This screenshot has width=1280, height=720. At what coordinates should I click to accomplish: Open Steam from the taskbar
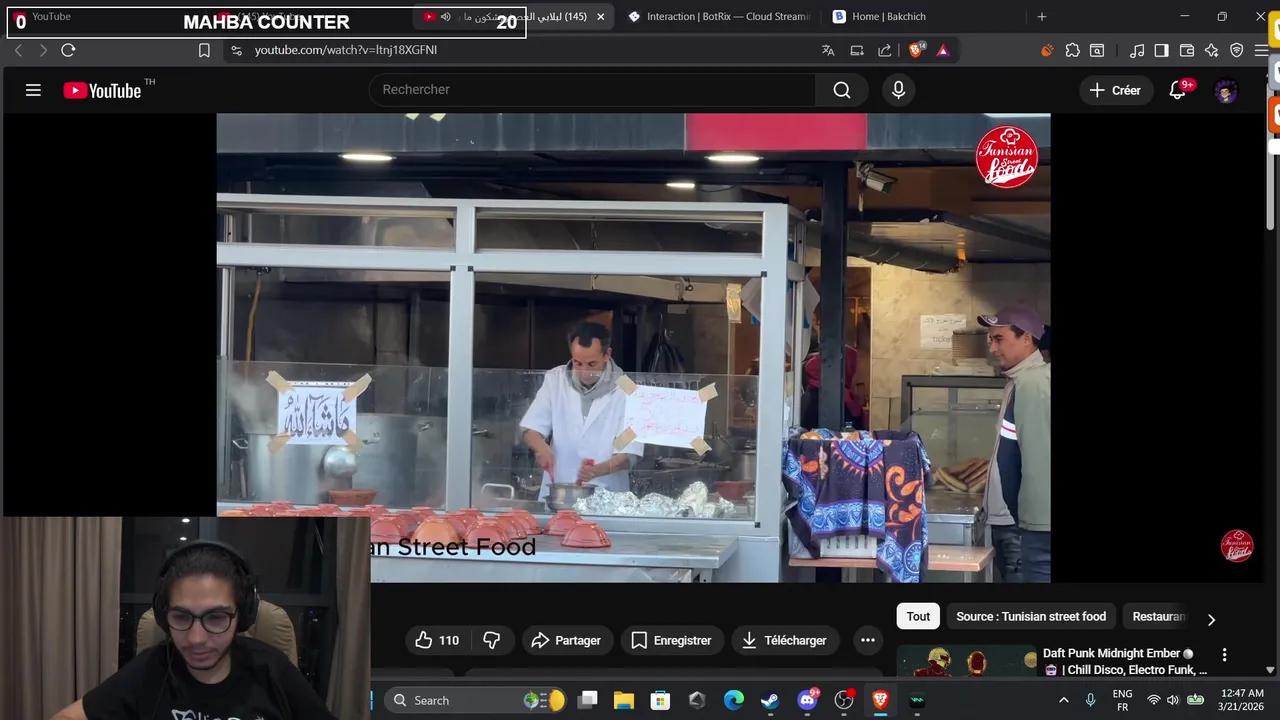tap(770, 700)
